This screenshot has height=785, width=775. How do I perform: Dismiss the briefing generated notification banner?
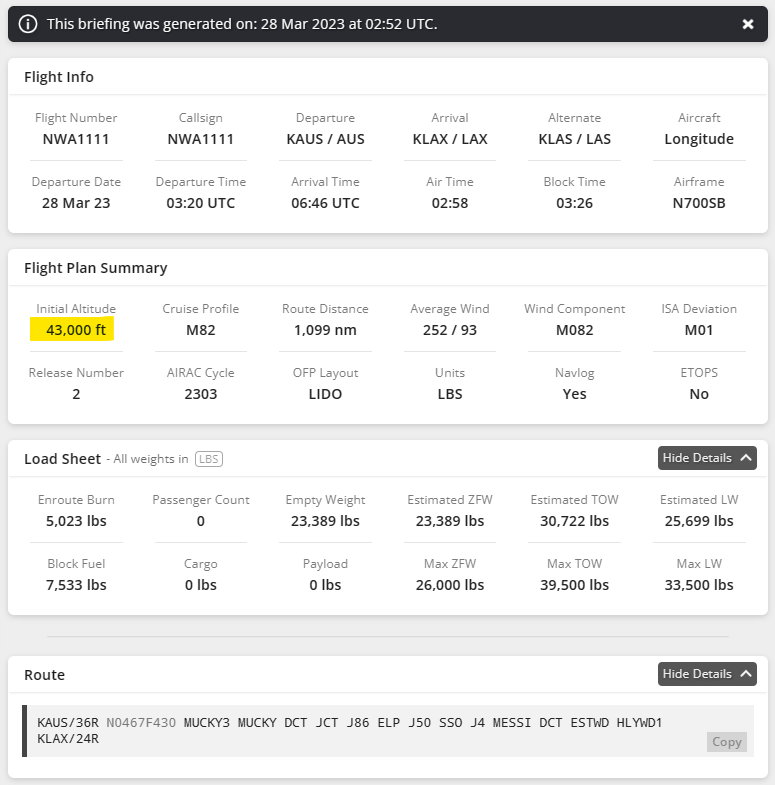point(747,24)
